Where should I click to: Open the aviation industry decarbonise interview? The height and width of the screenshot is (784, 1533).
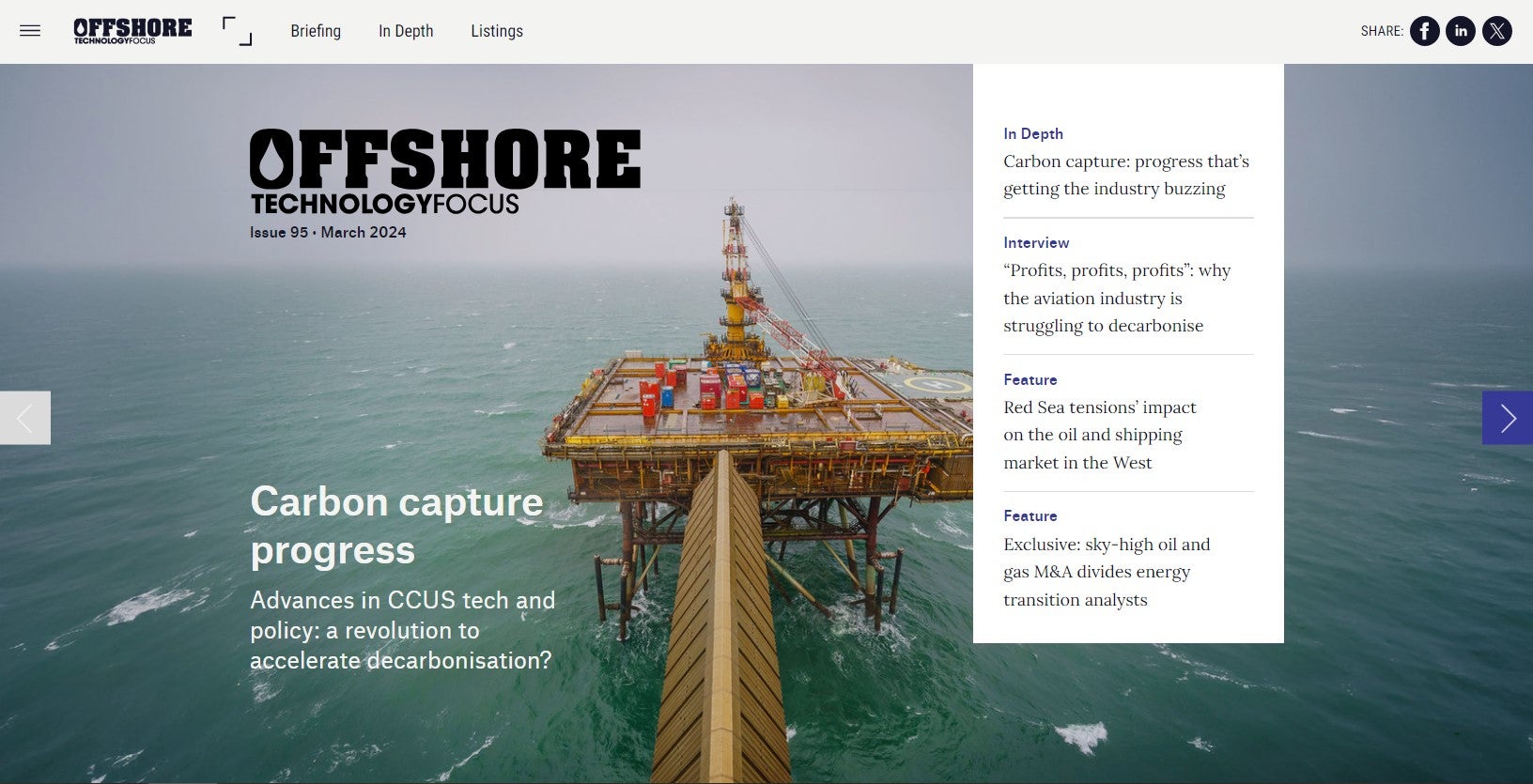click(1116, 298)
